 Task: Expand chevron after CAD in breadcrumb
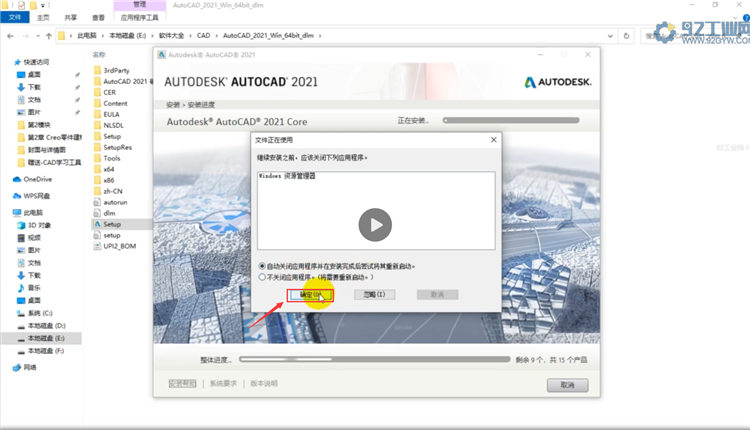coord(217,35)
